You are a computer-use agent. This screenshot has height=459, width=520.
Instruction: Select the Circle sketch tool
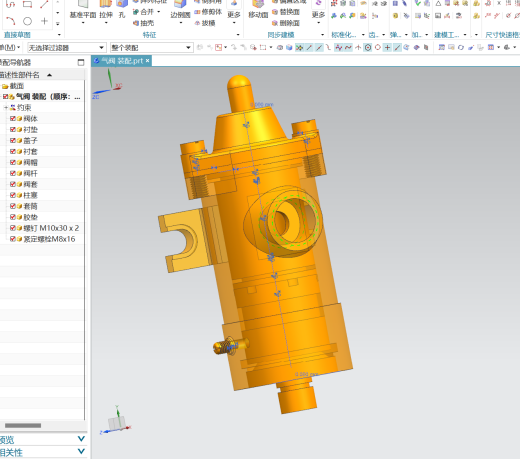tap(27, 21)
